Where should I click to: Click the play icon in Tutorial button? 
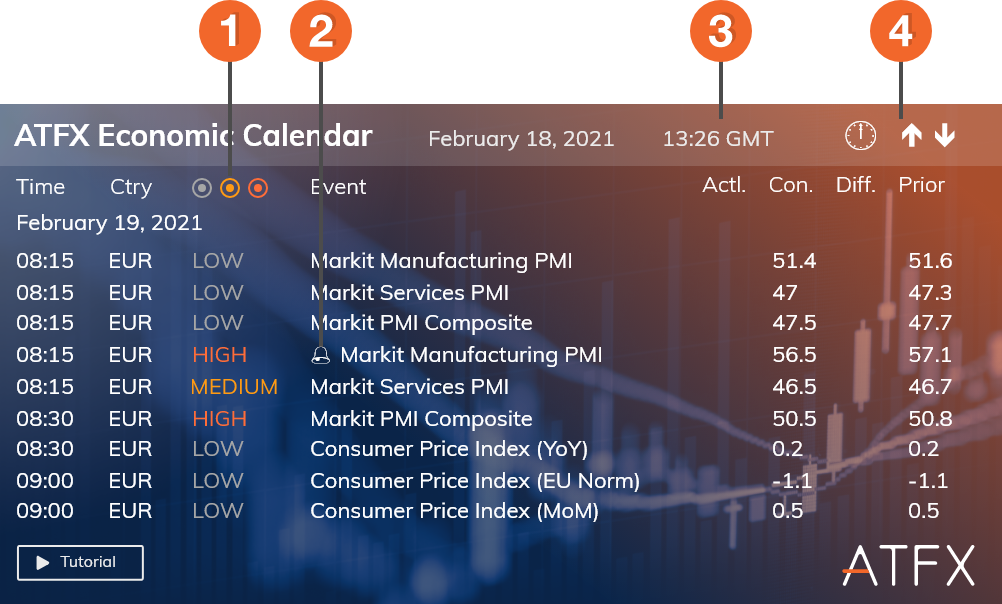point(43,563)
